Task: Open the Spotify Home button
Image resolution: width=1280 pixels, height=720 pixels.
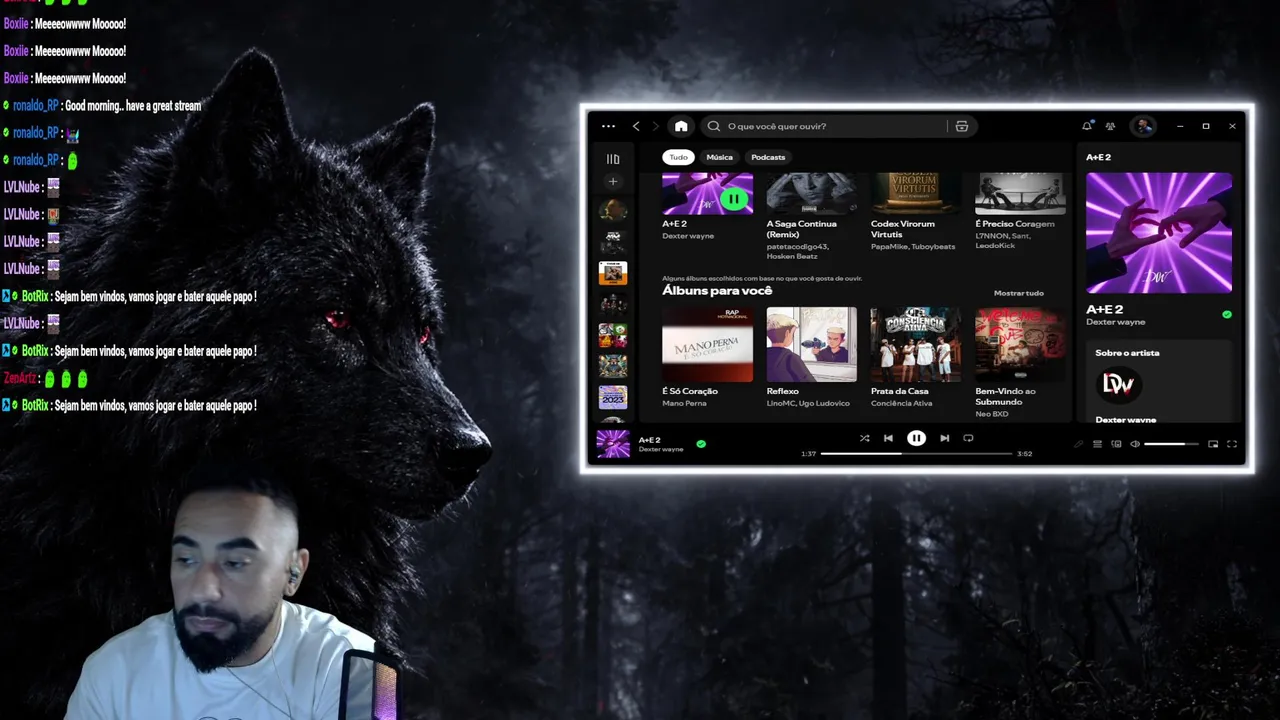Action: [681, 126]
